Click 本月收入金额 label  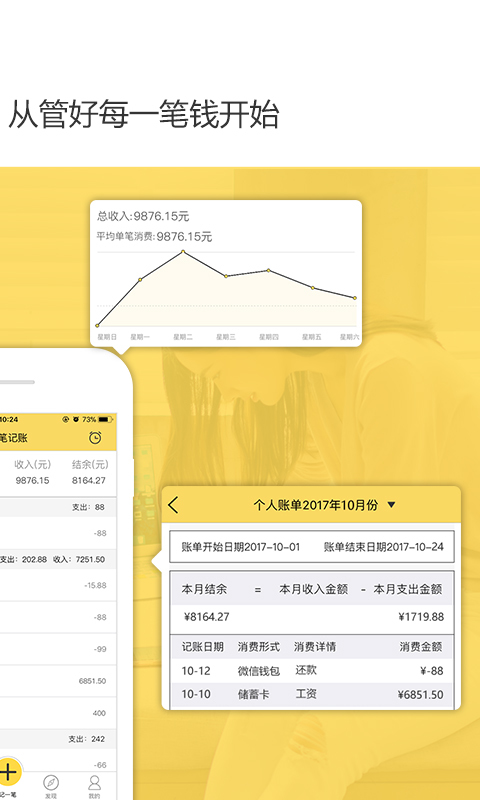tap(313, 589)
